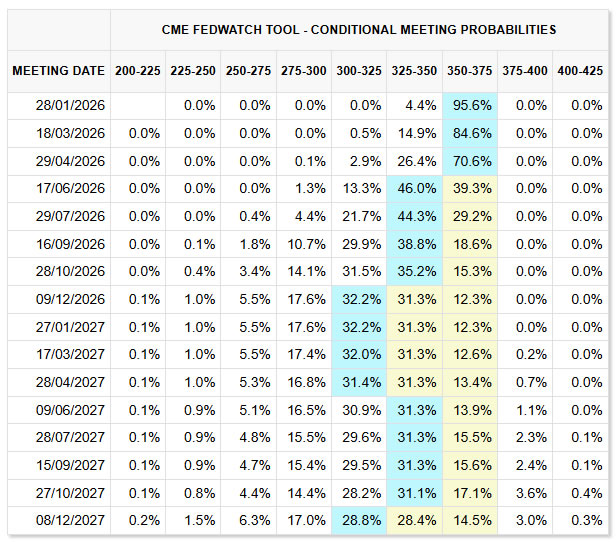Select the 35.2% cell for 28/10/2026
Screen dimensions: 616x542
(x=414, y=272)
